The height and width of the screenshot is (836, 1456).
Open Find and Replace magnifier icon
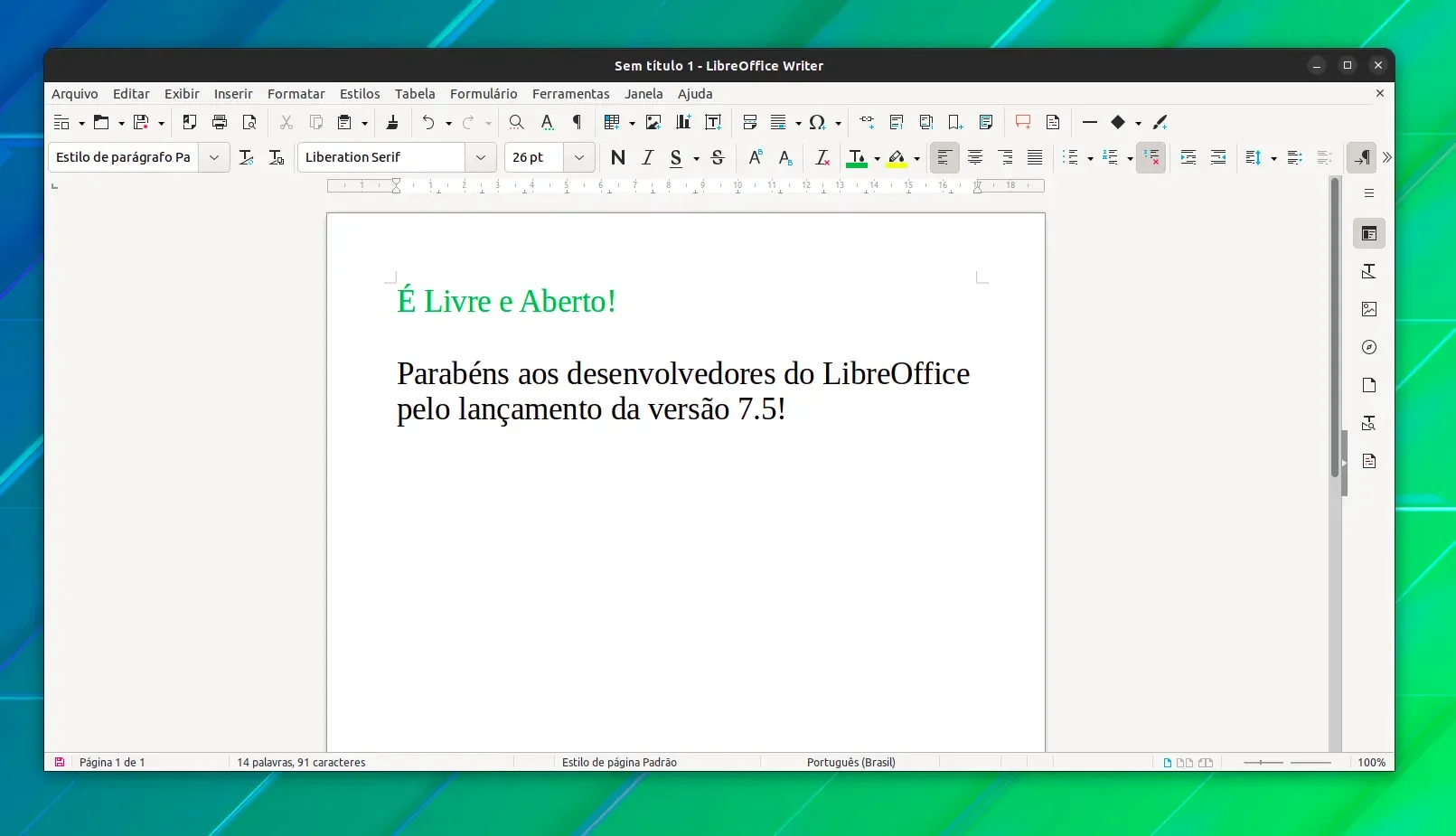516,122
